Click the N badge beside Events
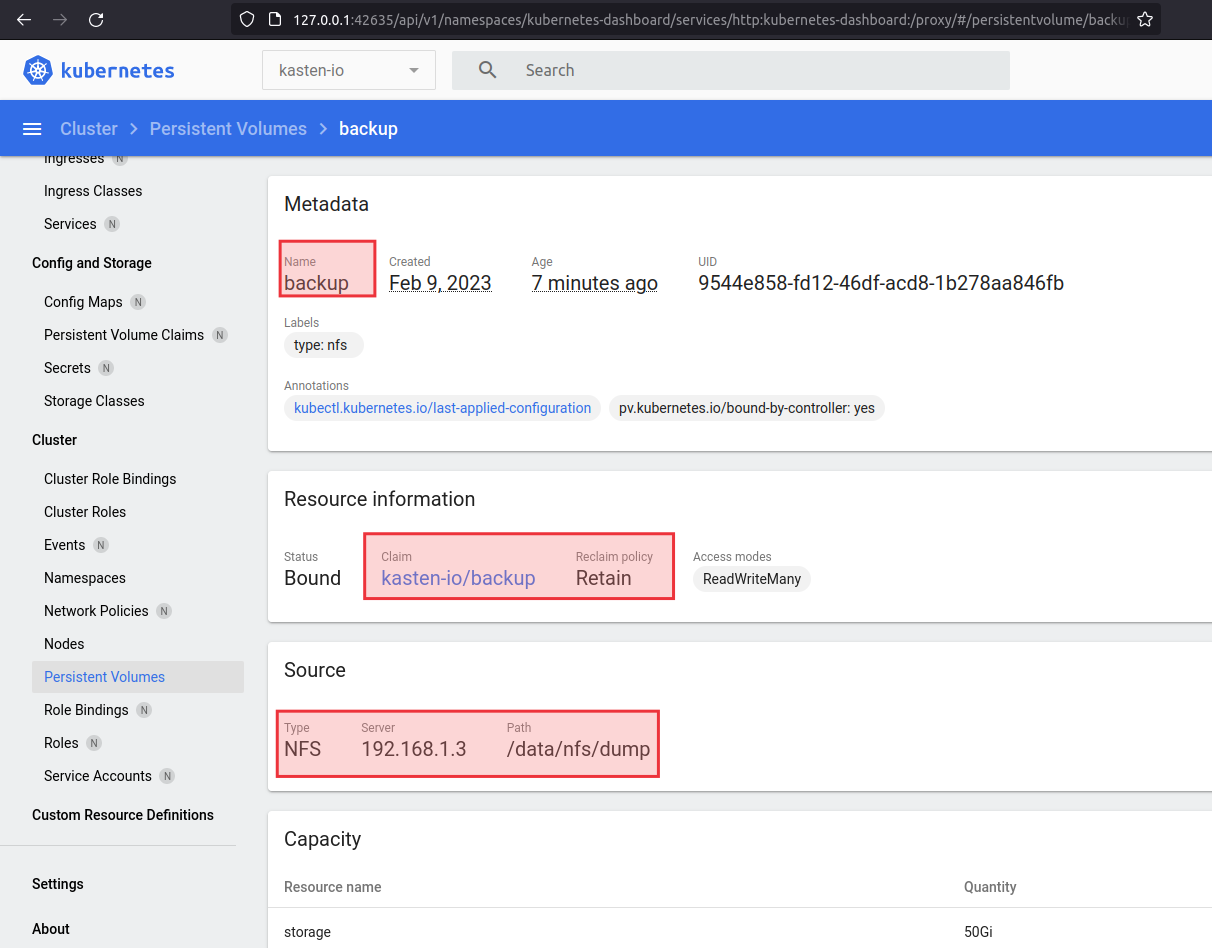 101,545
